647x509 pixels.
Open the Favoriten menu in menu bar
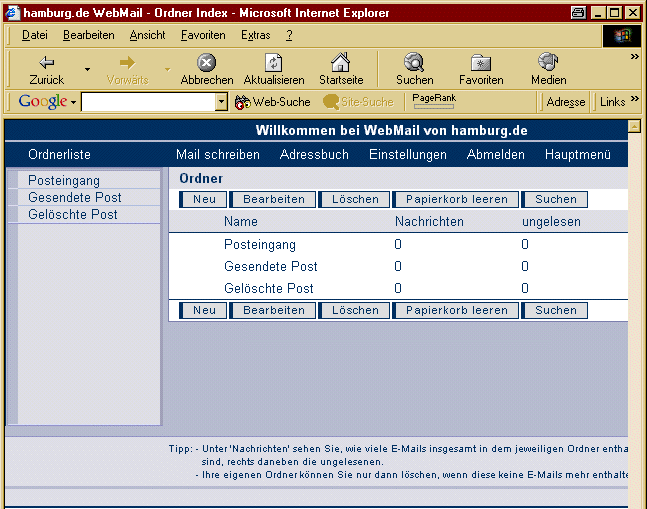203,35
